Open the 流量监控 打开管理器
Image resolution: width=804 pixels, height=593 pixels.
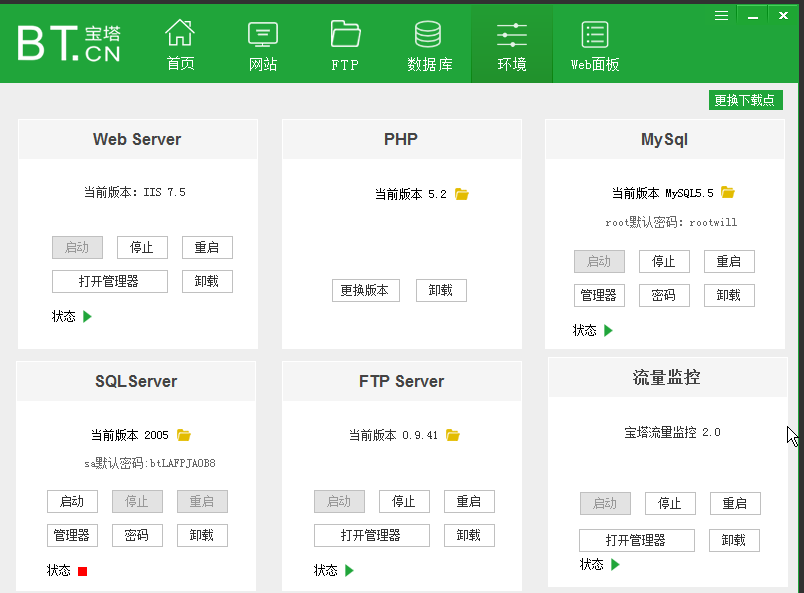pos(637,540)
